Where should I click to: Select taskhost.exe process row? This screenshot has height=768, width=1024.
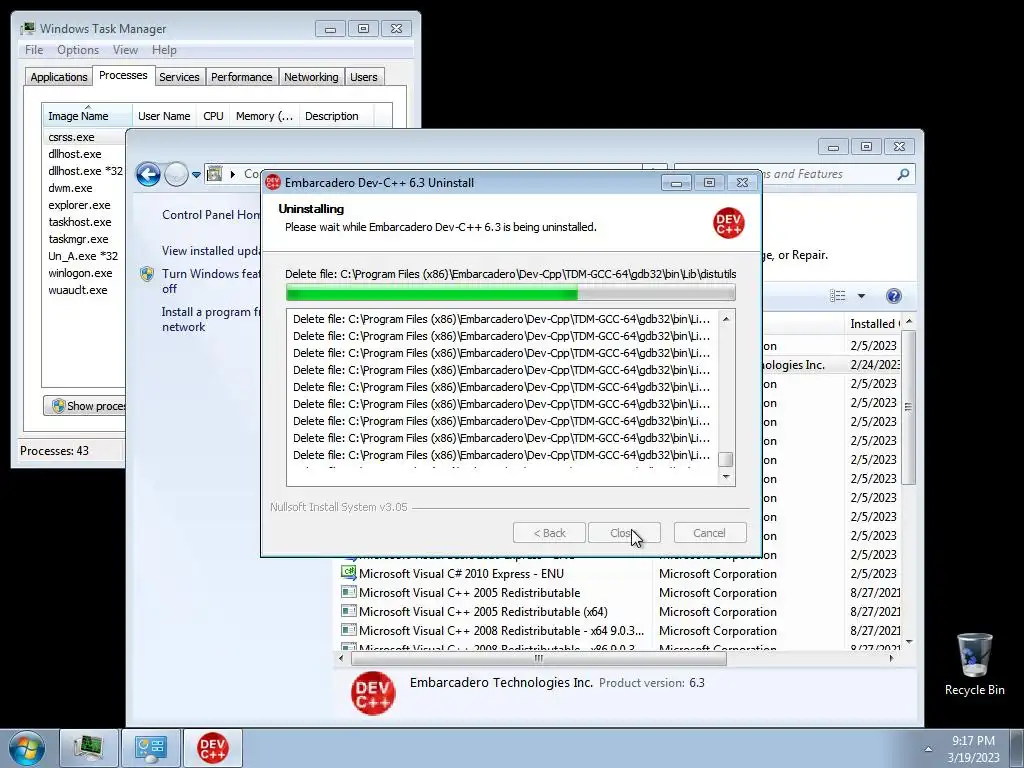click(x=85, y=222)
